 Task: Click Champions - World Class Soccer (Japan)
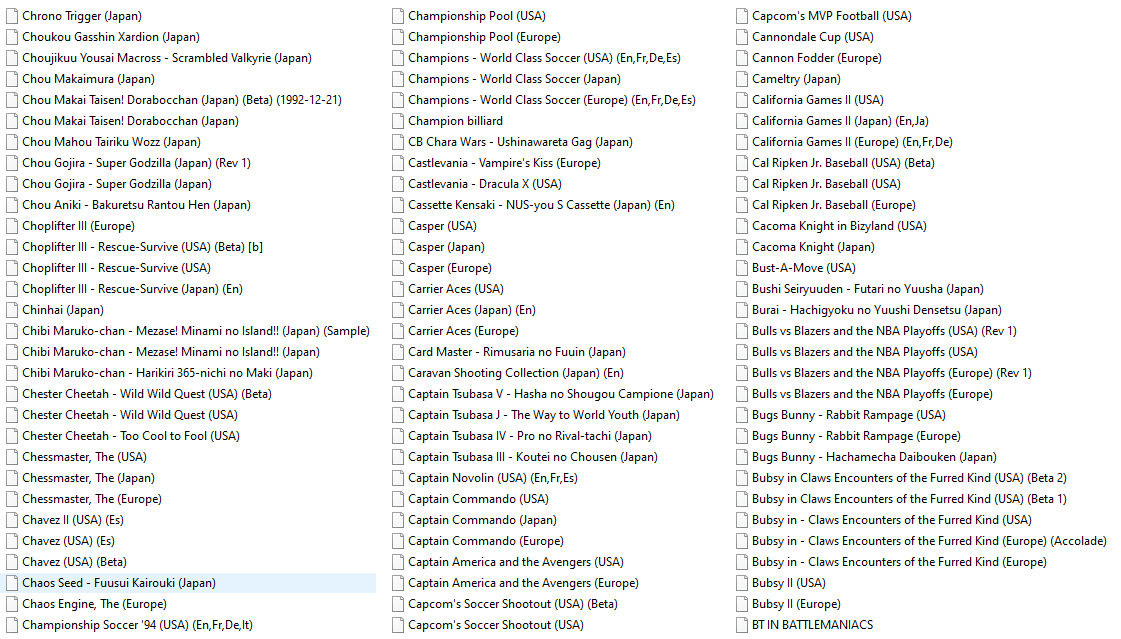tap(514, 79)
